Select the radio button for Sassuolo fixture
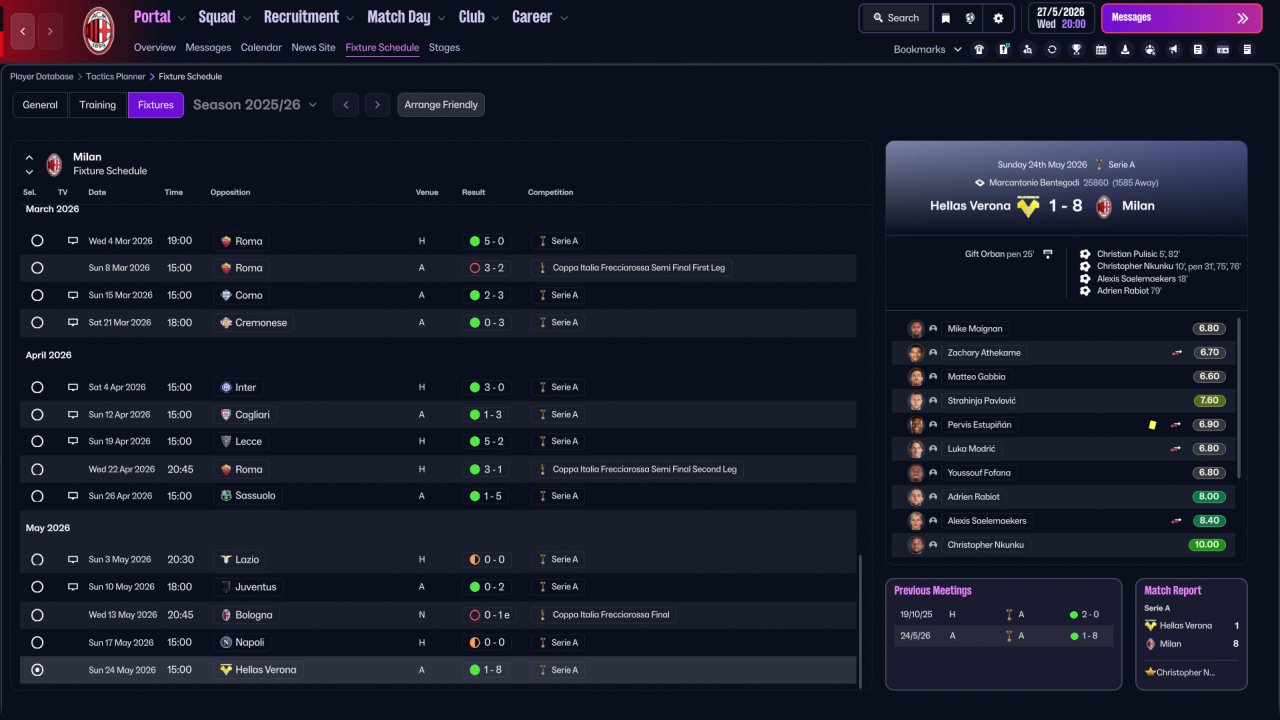 [37, 496]
